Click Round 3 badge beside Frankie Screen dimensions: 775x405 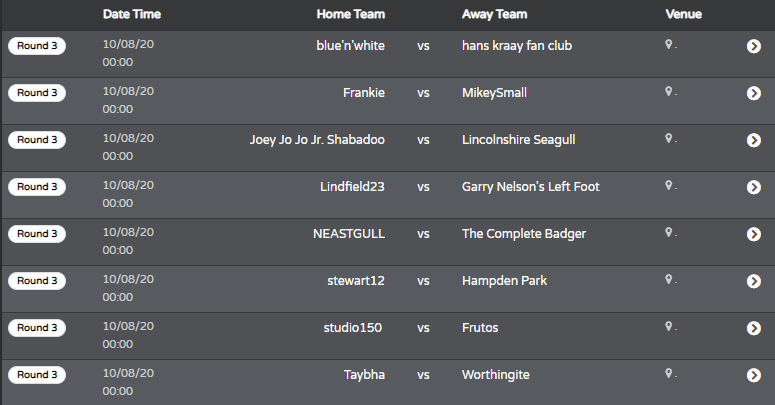(x=37, y=93)
